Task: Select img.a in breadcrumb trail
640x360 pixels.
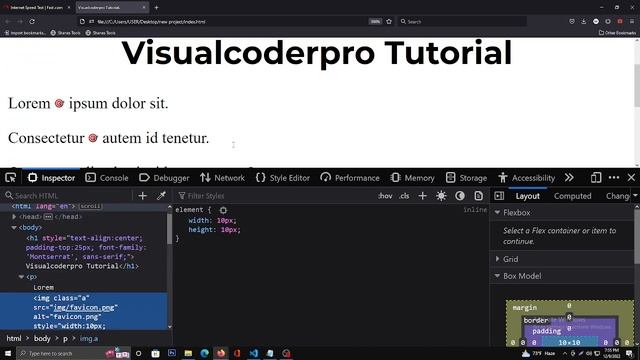Action: point(89,338)
